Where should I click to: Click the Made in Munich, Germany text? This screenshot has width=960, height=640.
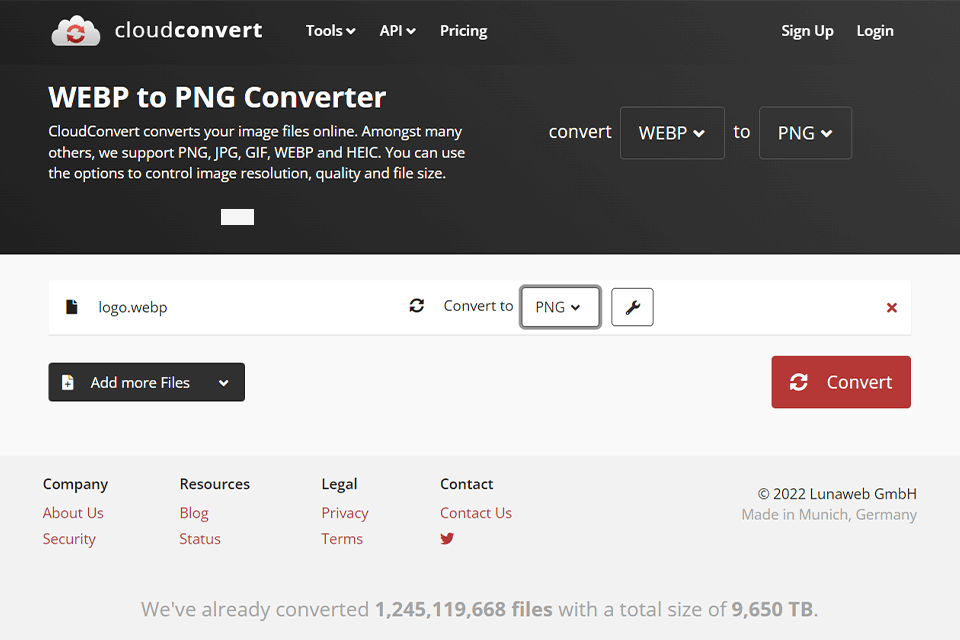pyautogui.click(x=829, y=514)
